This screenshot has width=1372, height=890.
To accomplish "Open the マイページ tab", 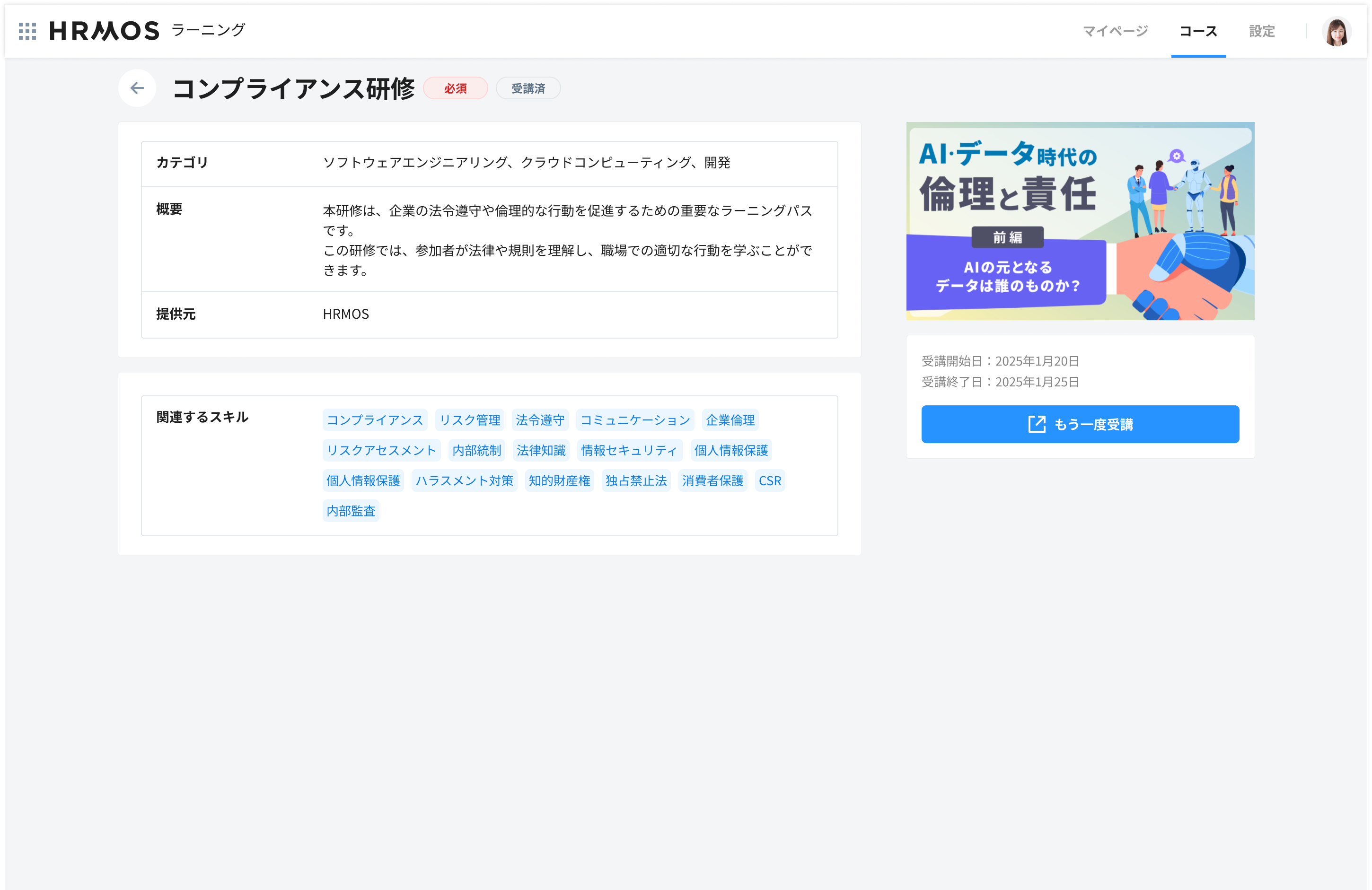I will point(1115,31).
